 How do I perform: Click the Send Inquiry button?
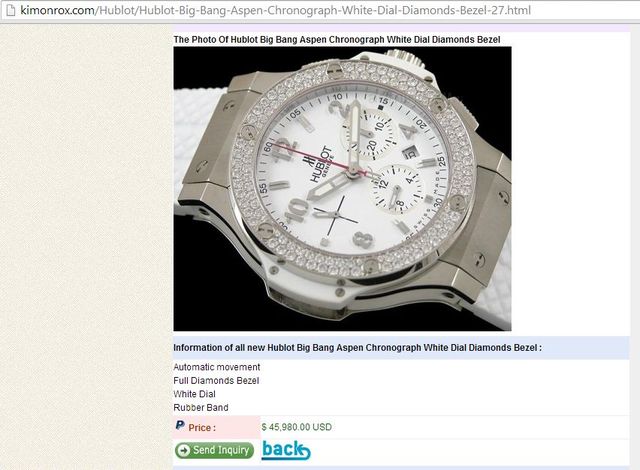(214, 450)
